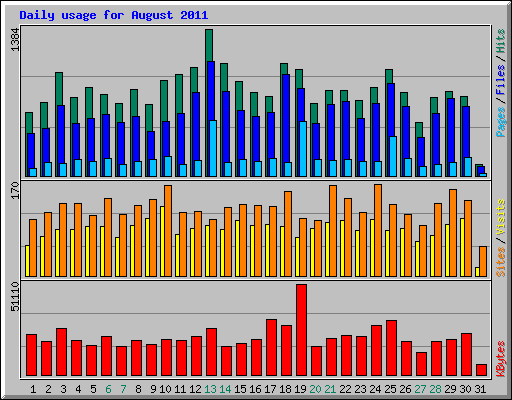Click the yellow Sites bar for day 10
Screen dimensions: 512x400
coord(162,241)
